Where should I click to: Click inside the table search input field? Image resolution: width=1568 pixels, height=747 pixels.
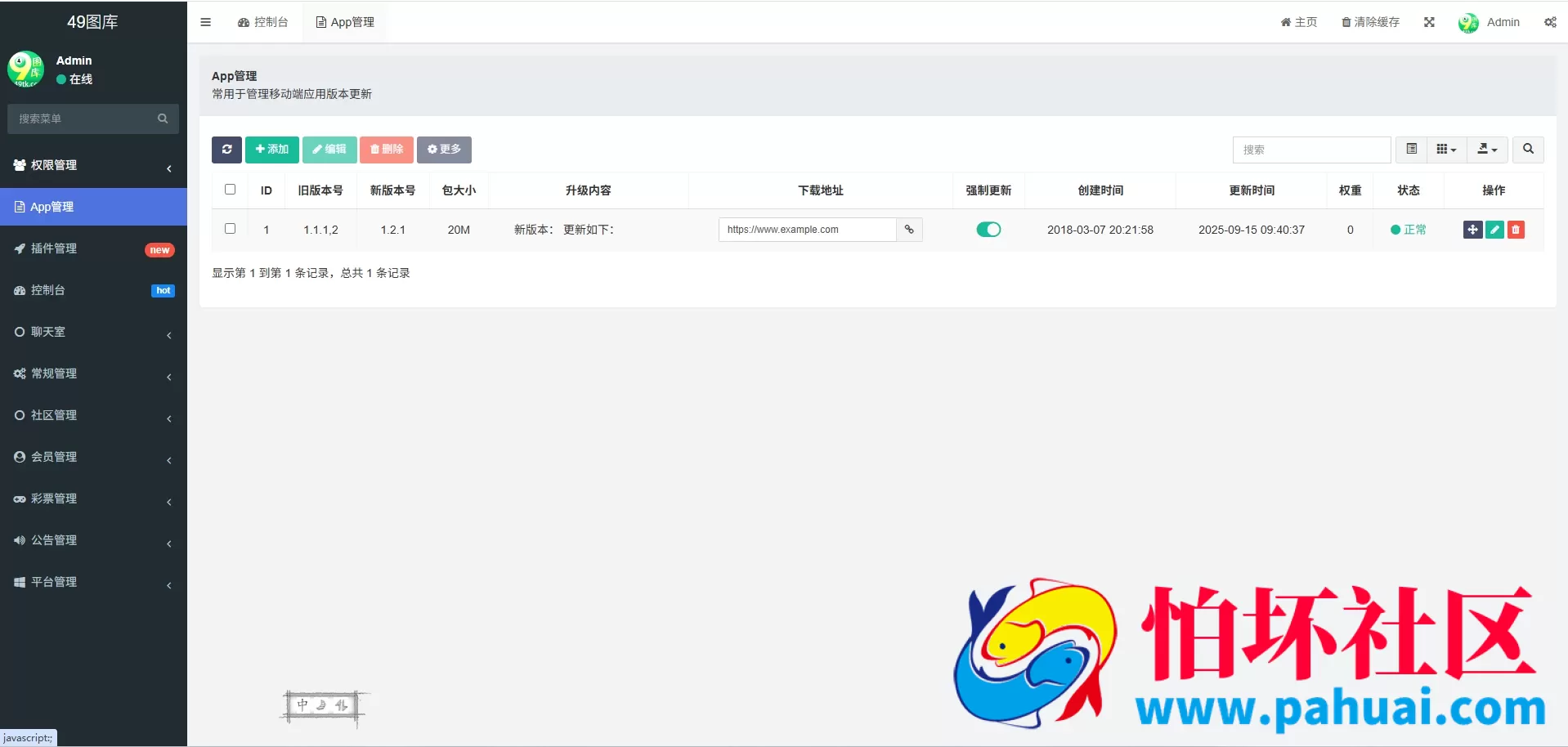coord(1311,150)
